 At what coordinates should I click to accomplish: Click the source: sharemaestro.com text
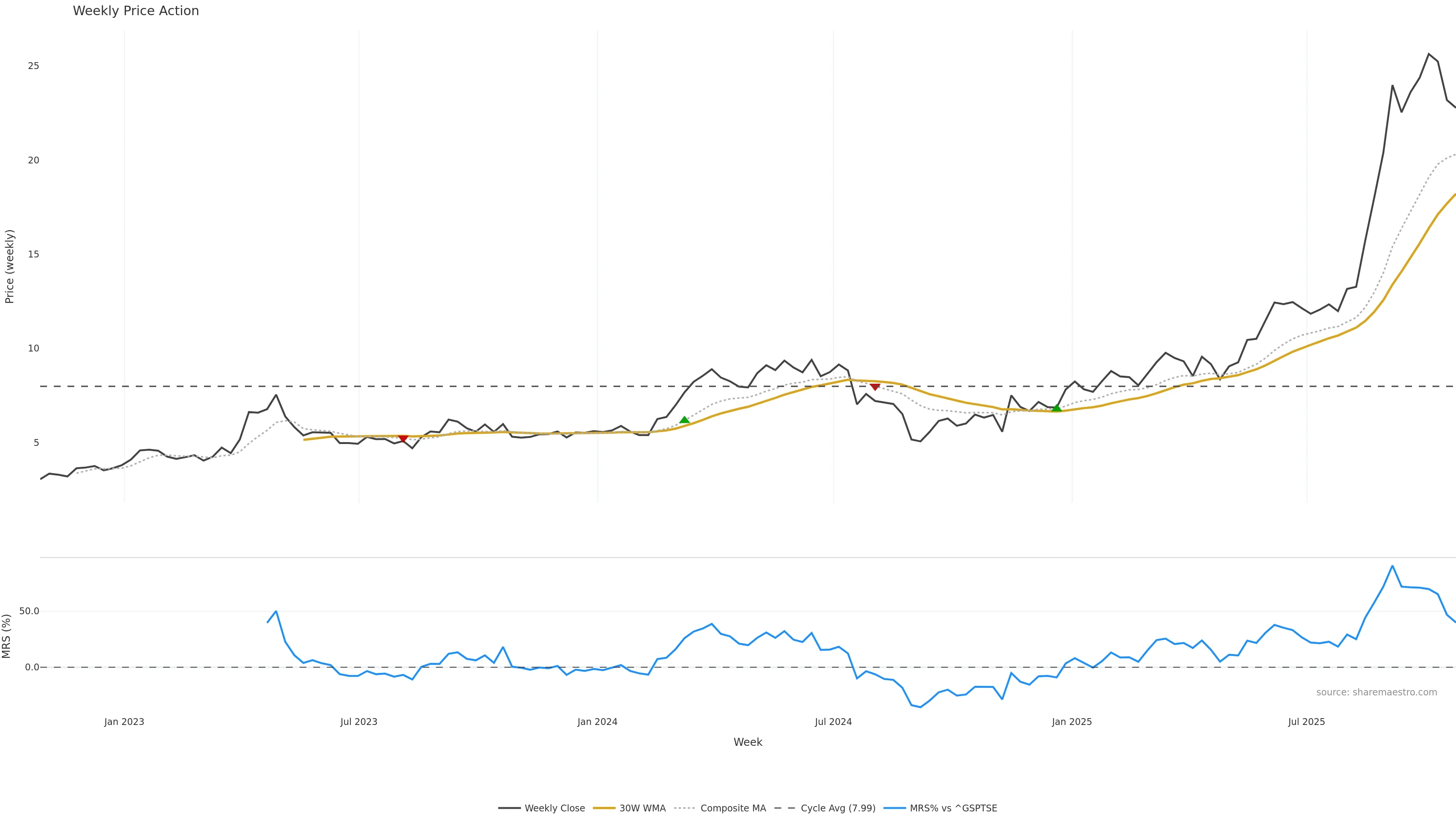pos(1376,692)
